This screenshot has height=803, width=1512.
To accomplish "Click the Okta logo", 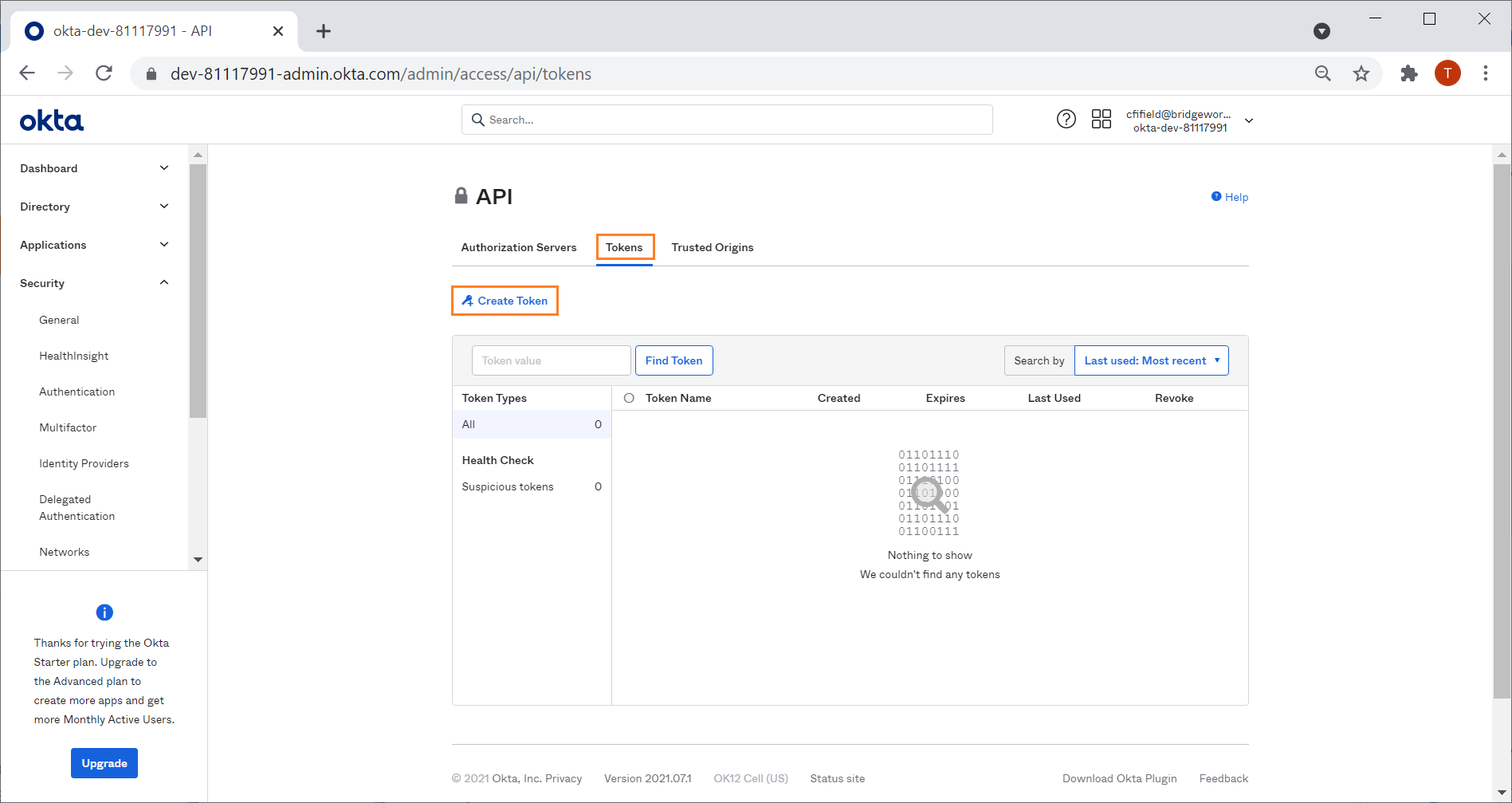I will pos(52,120).
